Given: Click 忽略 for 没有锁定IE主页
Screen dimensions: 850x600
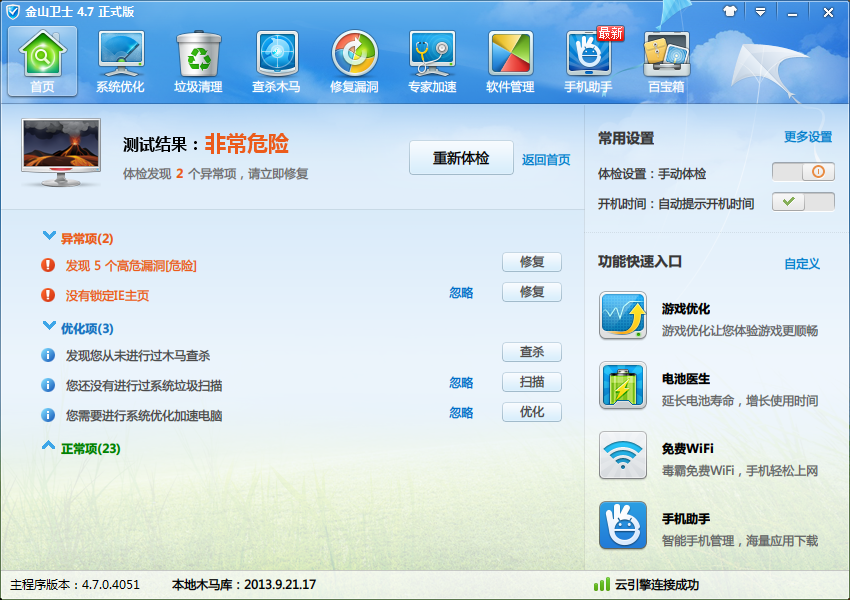Looking at the screenshot, I should (461, 293).
